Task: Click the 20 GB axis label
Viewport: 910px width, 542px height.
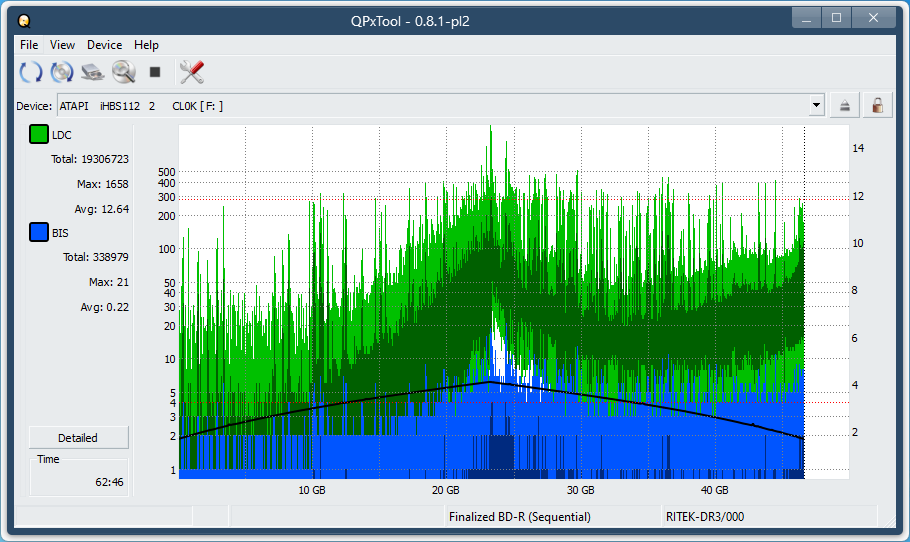Action: tap(446, 490)
